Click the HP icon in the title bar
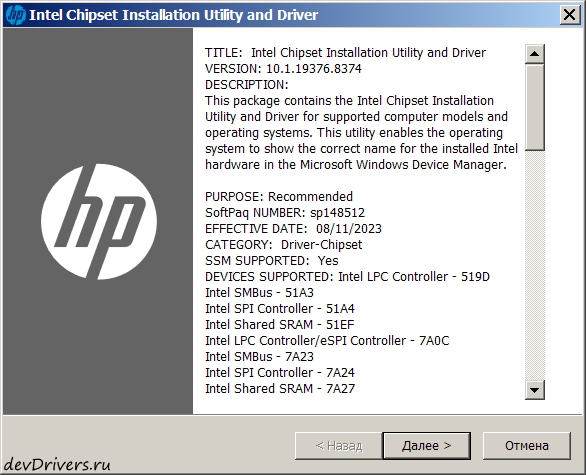This screenshot has width=586, height=475. pyautogui.click(x=16, y=15)
